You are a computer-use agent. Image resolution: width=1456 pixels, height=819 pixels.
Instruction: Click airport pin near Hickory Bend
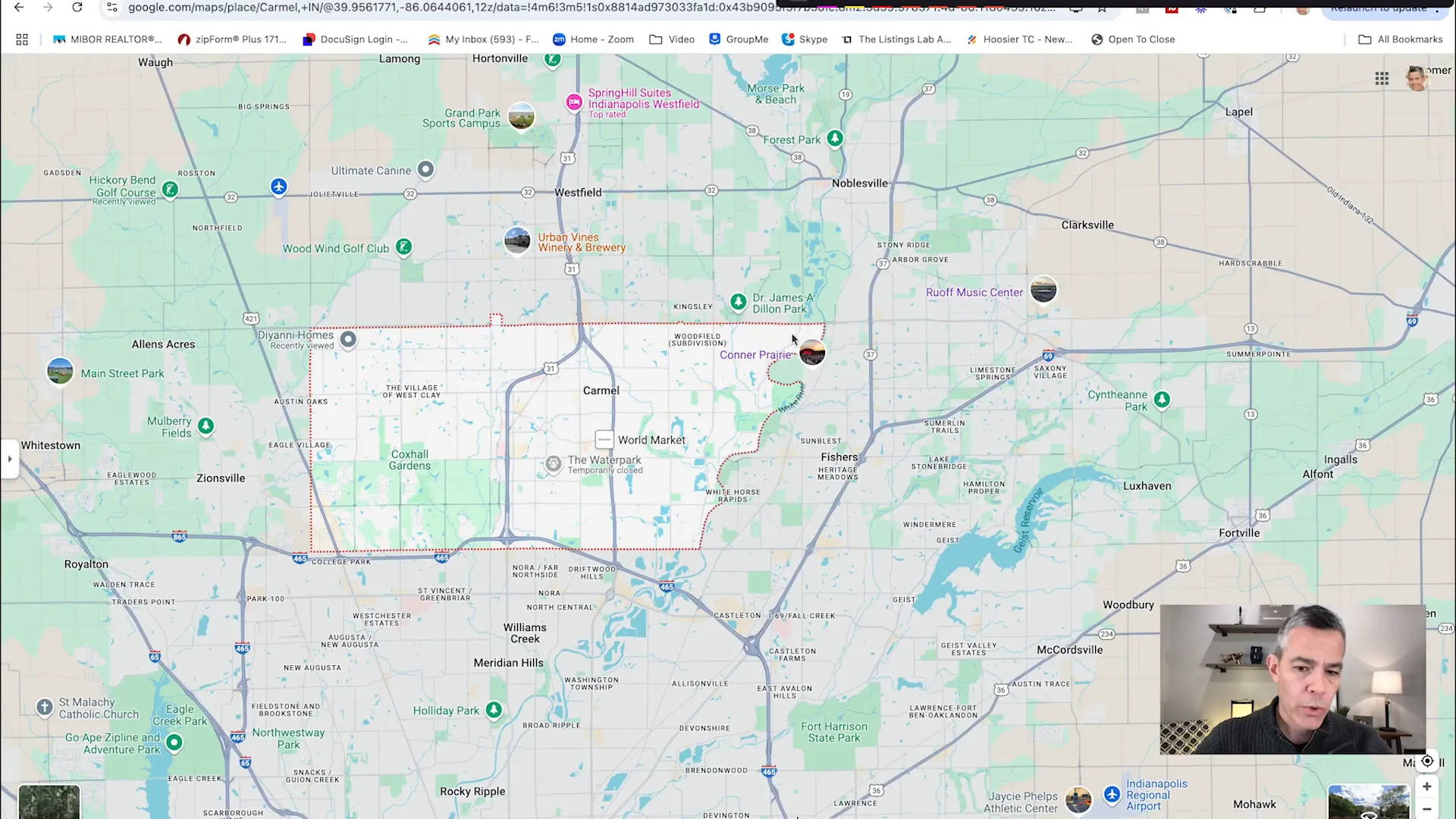coord(279,187)
